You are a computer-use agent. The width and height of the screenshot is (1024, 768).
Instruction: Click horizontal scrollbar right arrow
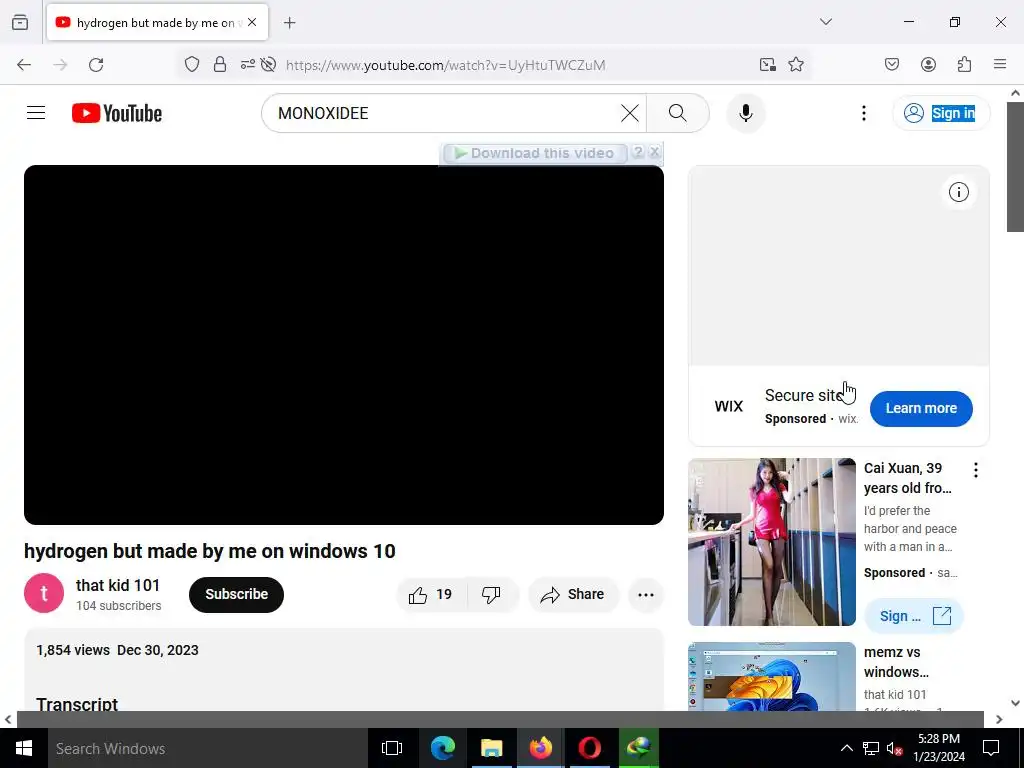(x=999, y=719)
